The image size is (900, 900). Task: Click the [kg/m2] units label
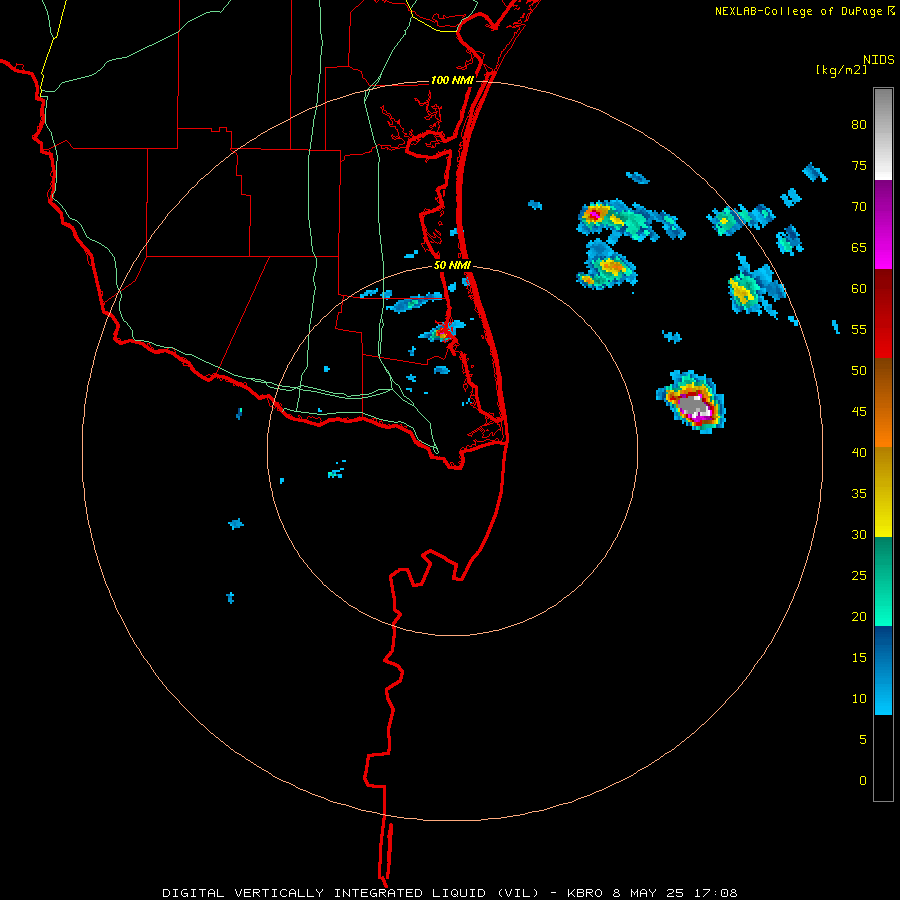(x=841, y=70)
